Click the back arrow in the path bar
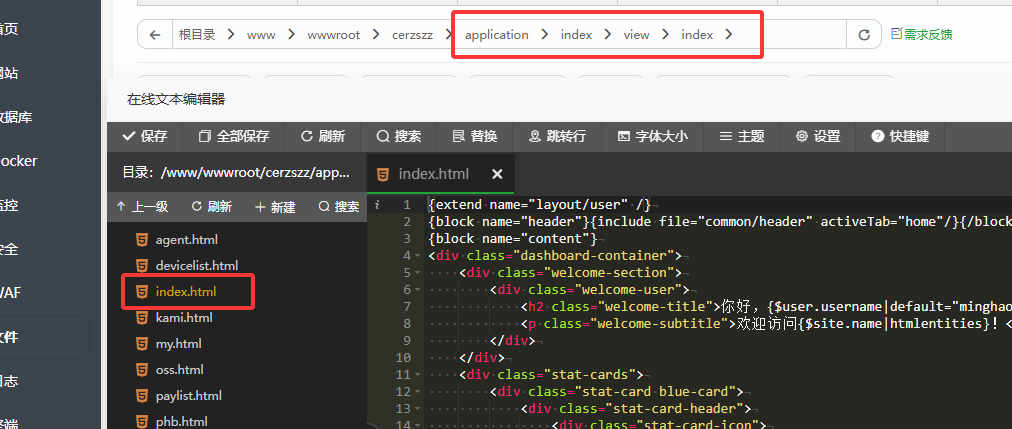 click(155, 35)
